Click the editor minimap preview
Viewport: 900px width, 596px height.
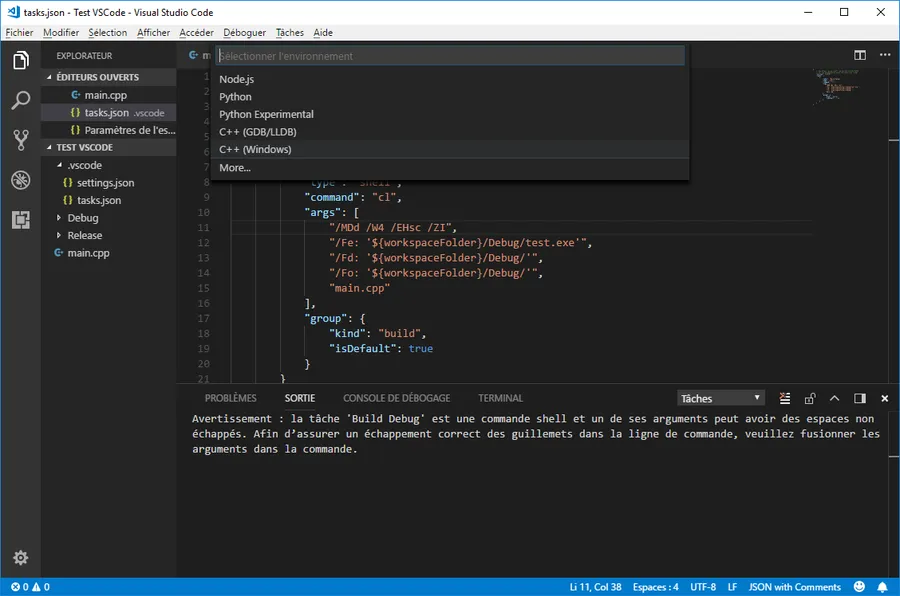(835, 87)
